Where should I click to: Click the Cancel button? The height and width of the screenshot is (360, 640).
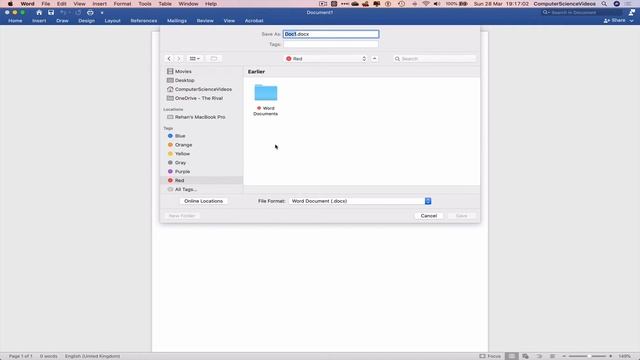pyautogui.click(x=429, y=216)
